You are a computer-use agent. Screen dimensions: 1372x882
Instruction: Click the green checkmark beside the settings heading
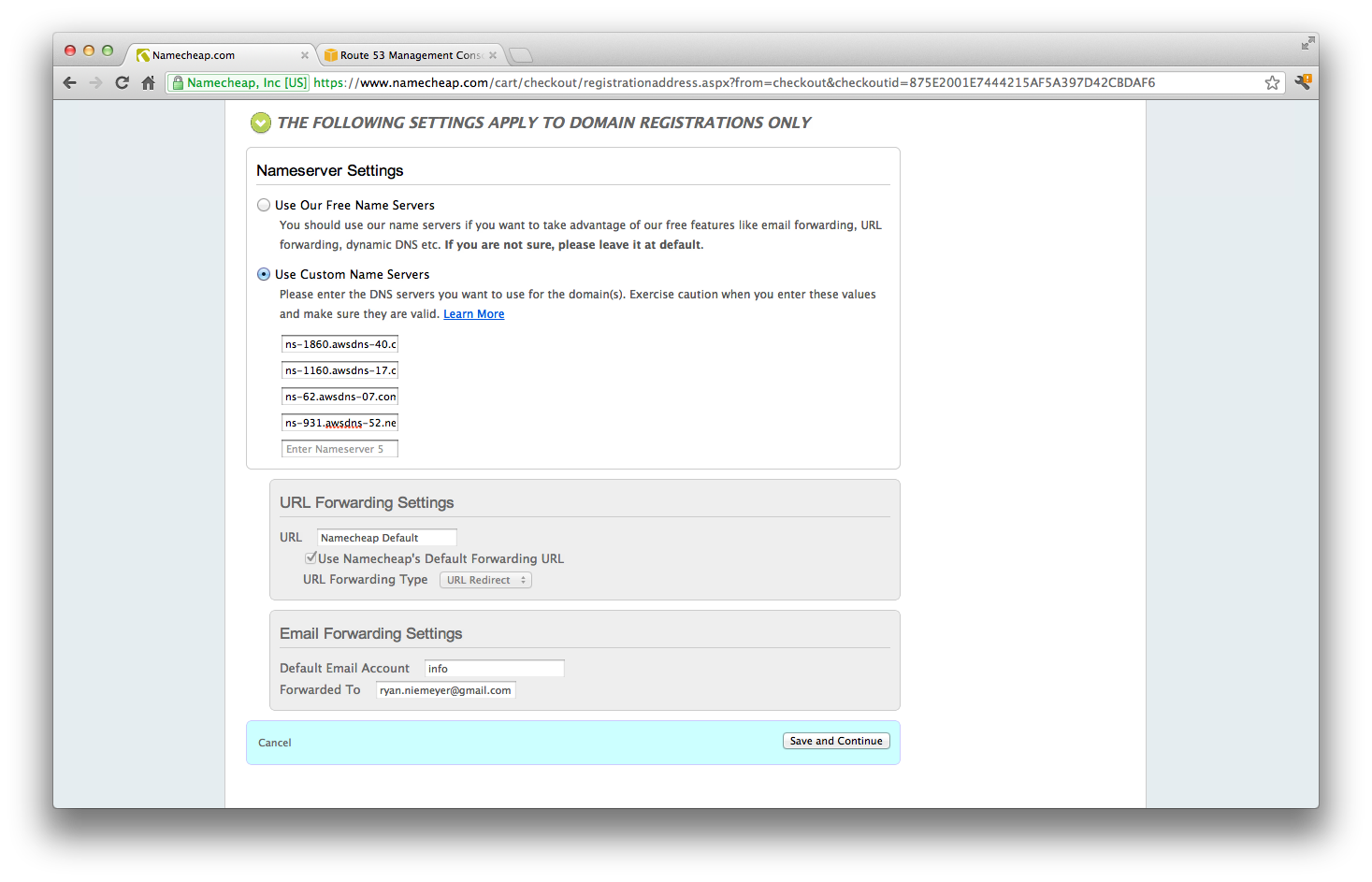(x=260, y=123)
